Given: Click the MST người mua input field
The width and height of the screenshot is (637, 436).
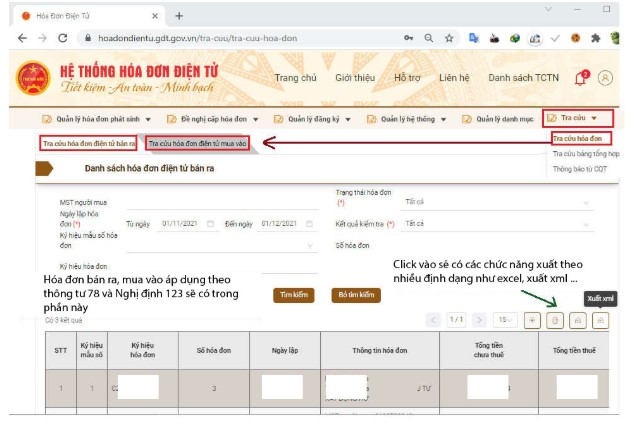Looking at the screenshot, I should pos(222,202).
